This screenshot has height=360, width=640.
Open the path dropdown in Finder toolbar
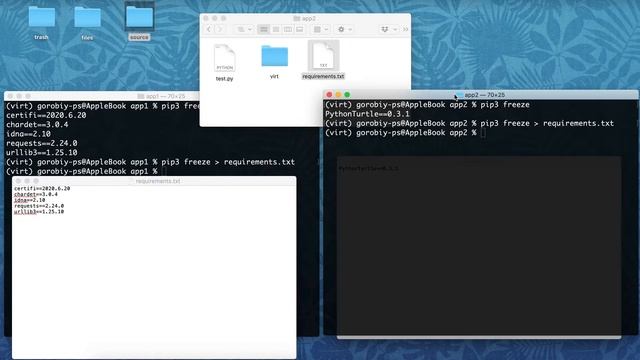(x=244, y=29)
